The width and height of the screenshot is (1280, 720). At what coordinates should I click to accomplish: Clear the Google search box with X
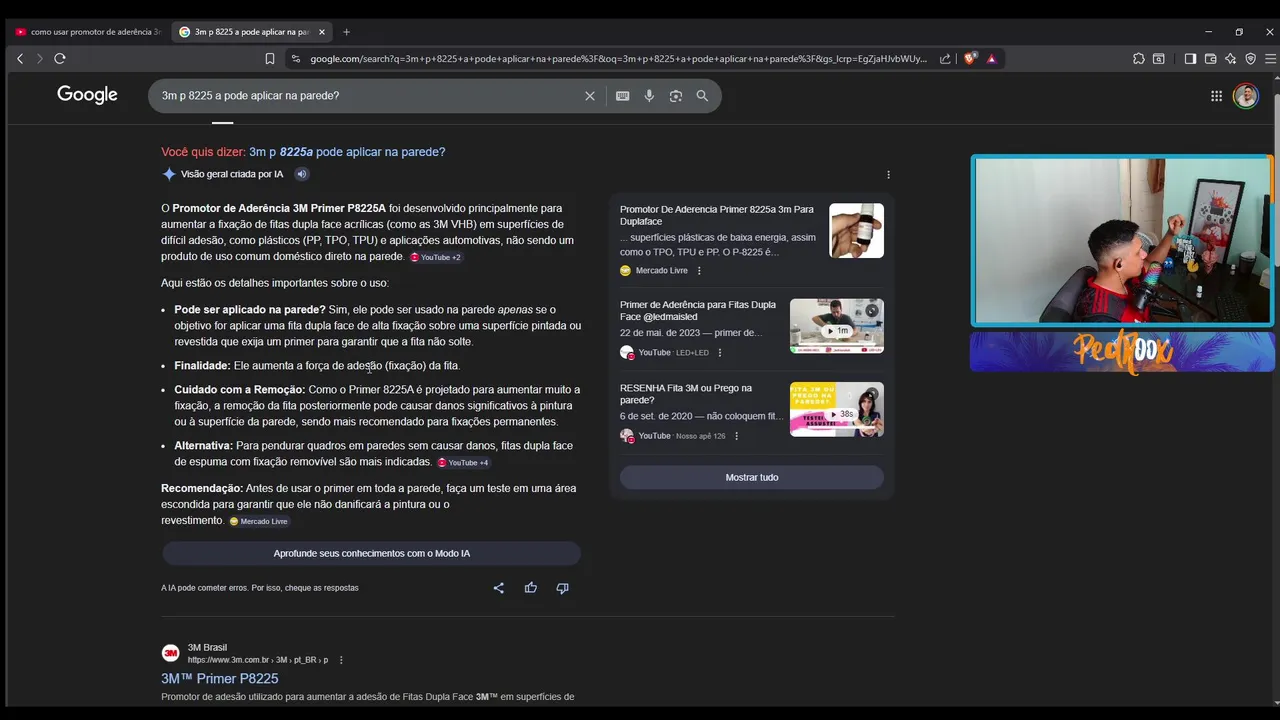click(x=590, y=96)
